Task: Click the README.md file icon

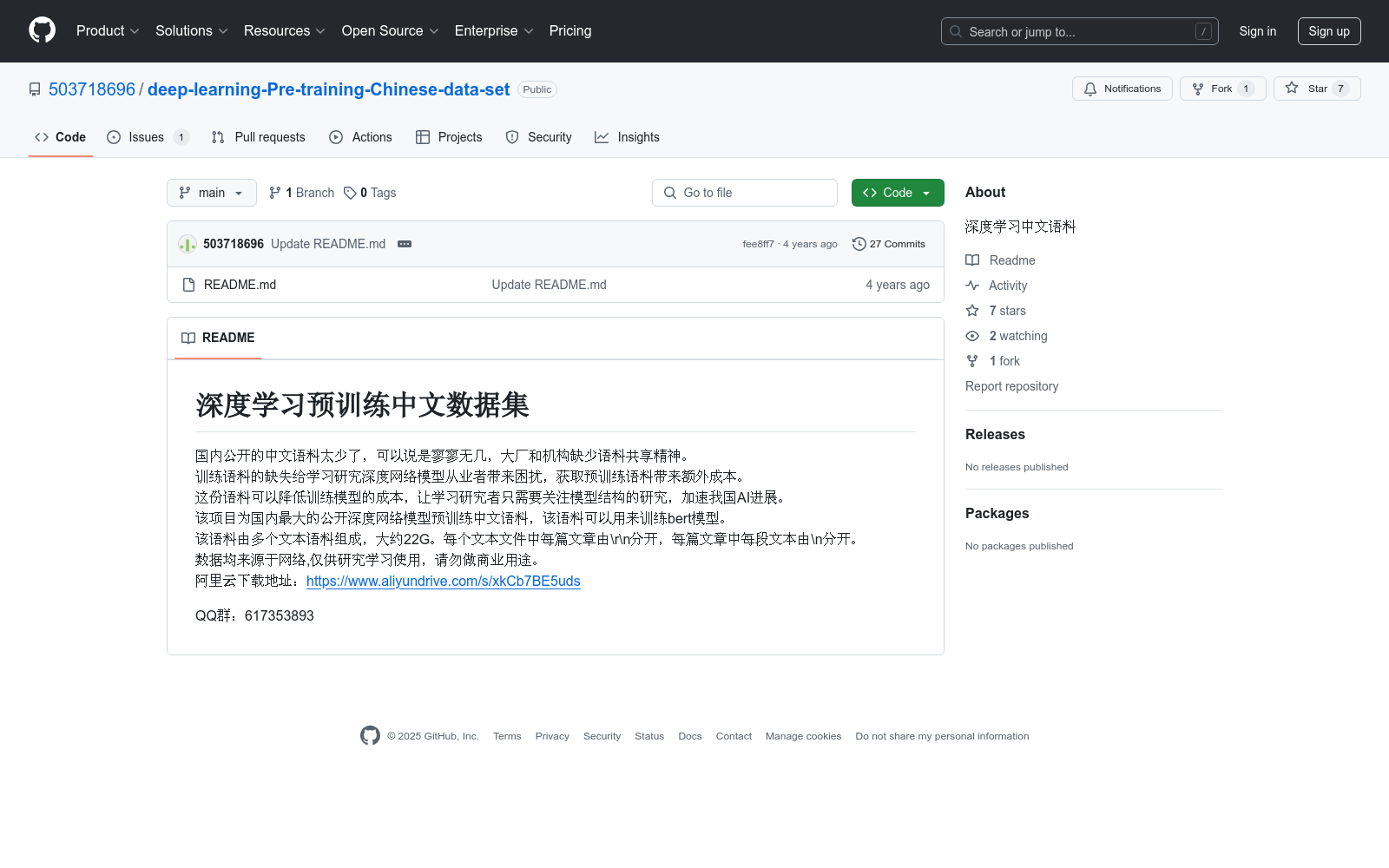Action: (x=188, y=285)
